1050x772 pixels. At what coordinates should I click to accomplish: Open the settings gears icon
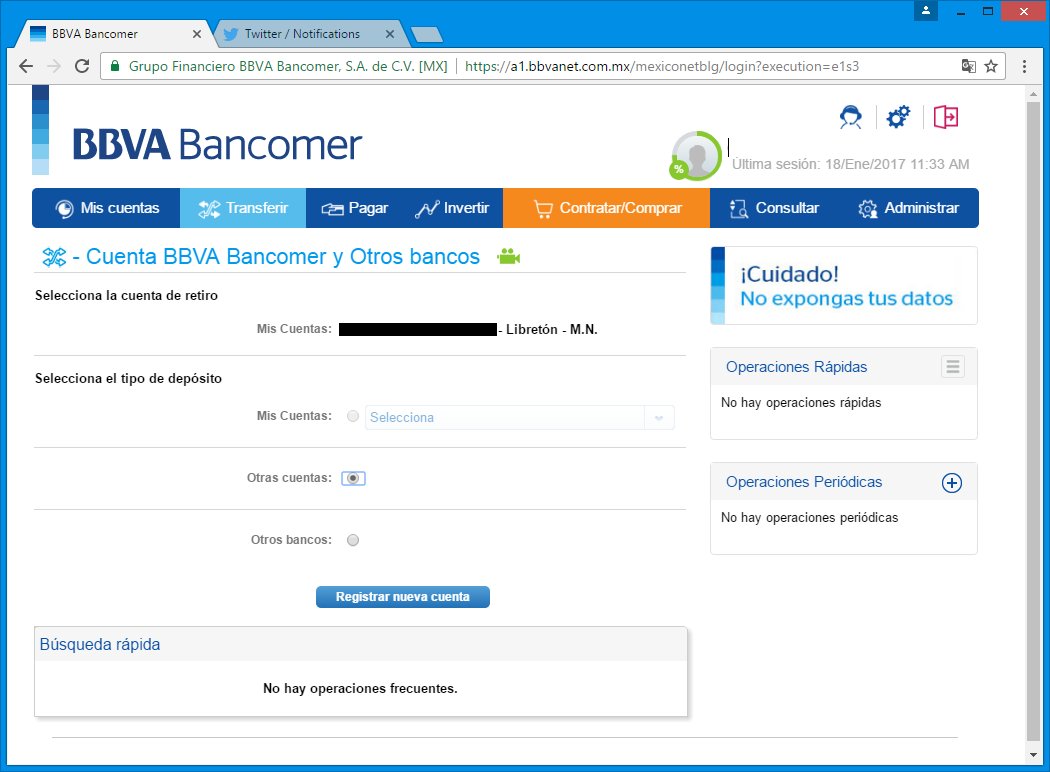pyautogui.click(x=898, y=117)
